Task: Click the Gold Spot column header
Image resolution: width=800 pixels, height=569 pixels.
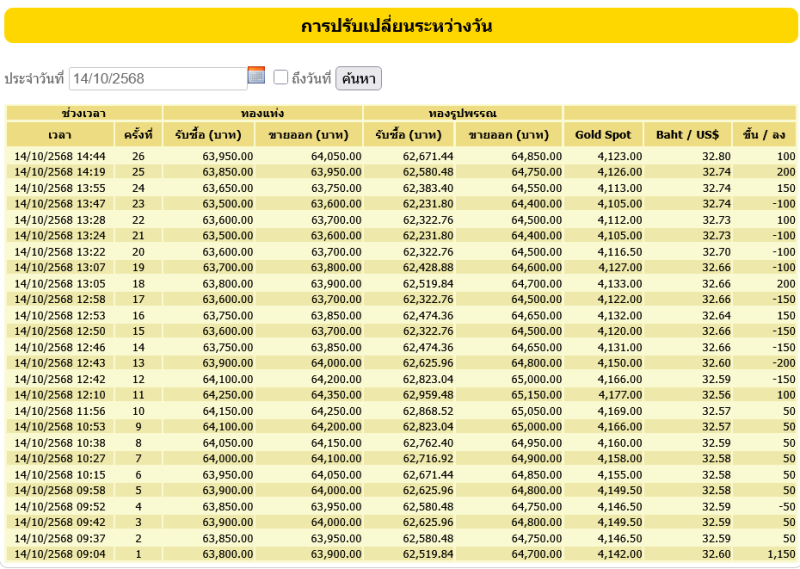Action: coord(603,135)
